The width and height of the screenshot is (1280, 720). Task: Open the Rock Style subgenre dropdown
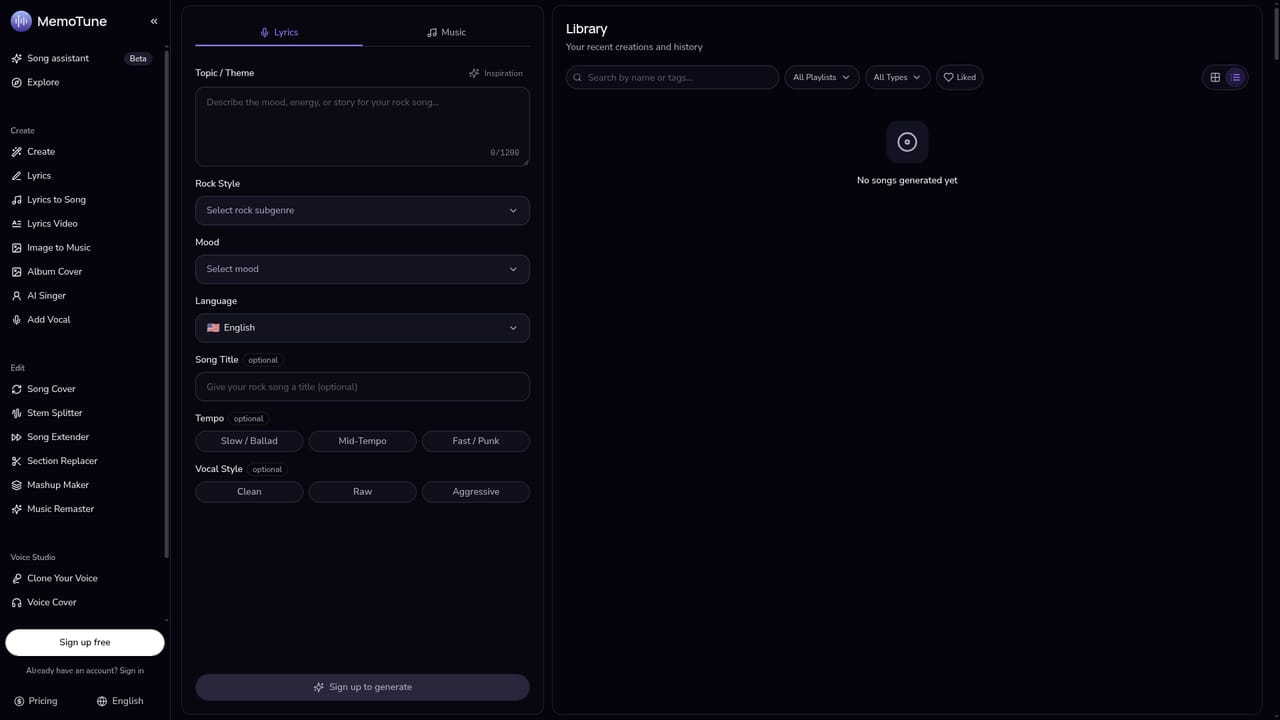click(362, 211)
